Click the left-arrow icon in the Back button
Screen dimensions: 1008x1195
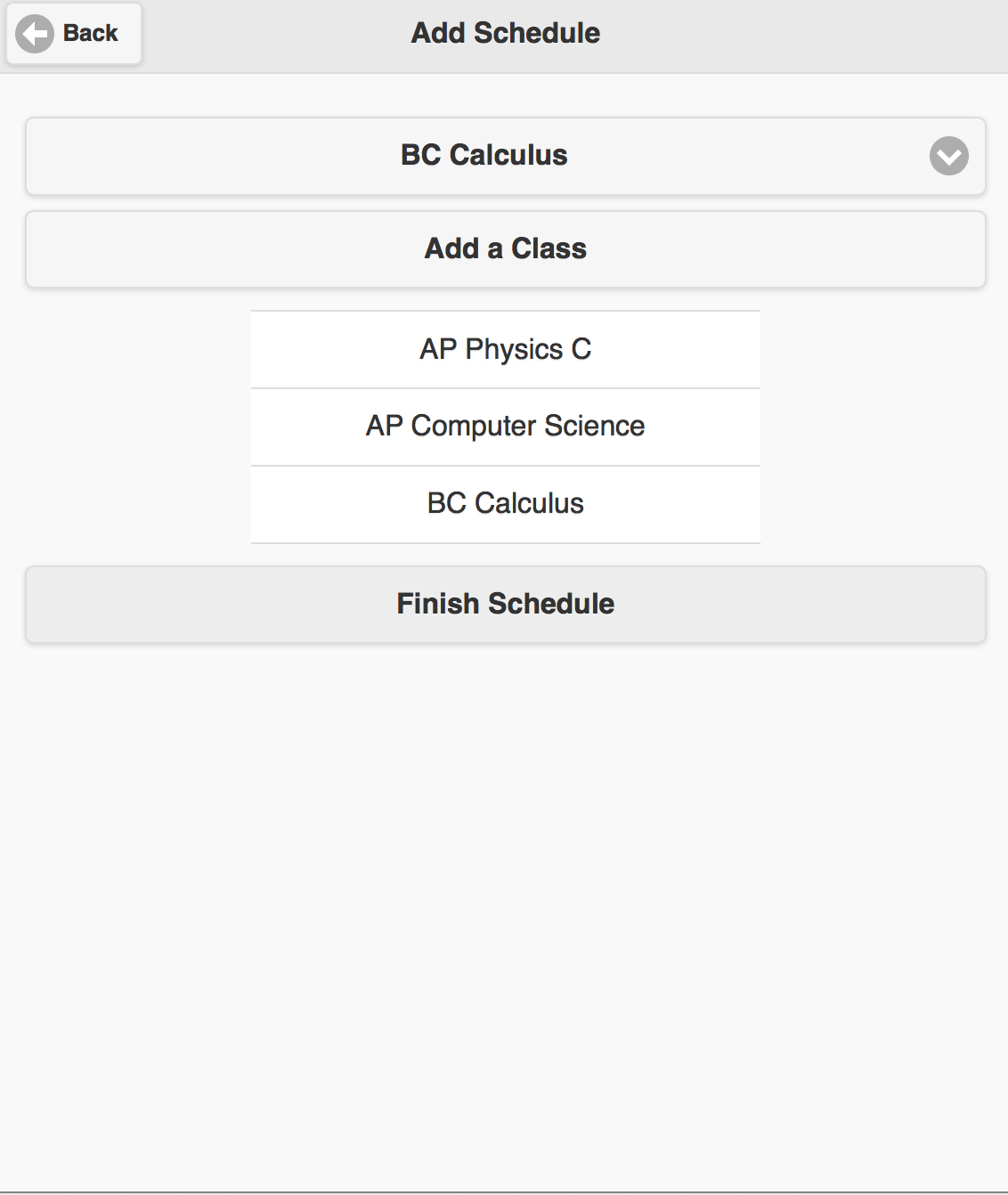35,34
